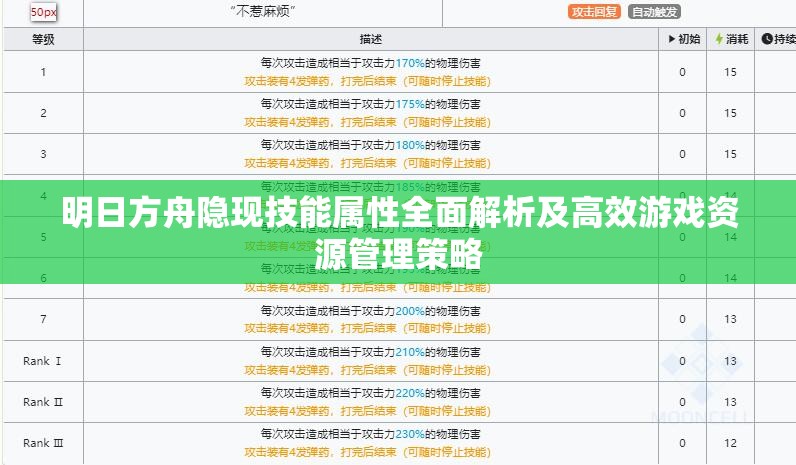Click the cost value 13 in Rank I row
The width and height of the screenshot is (796, 465).
(x=730, y=361)
